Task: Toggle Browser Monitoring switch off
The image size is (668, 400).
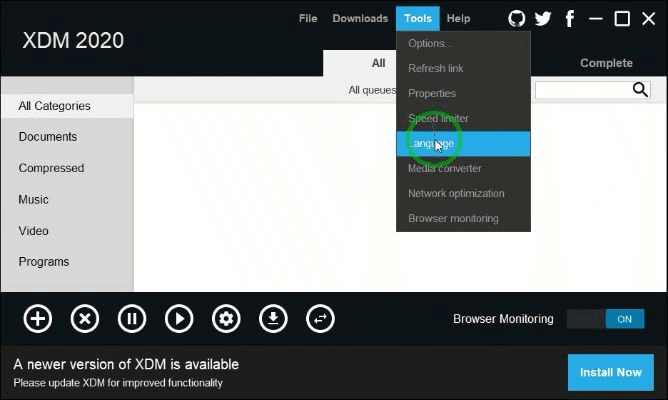Action: pyautogui.click(x=604, y=319)
